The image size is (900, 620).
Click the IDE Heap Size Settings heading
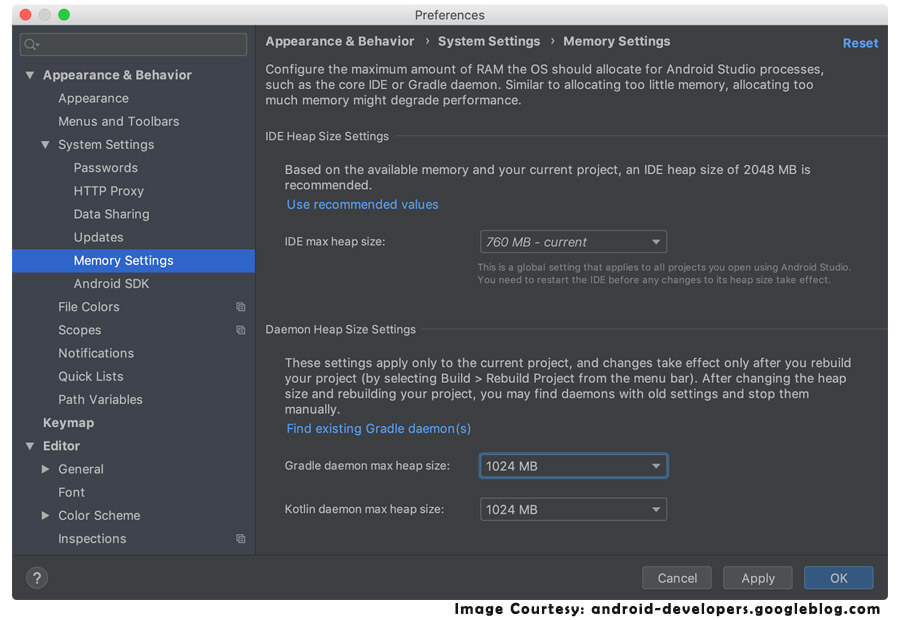tap(327, 136)
